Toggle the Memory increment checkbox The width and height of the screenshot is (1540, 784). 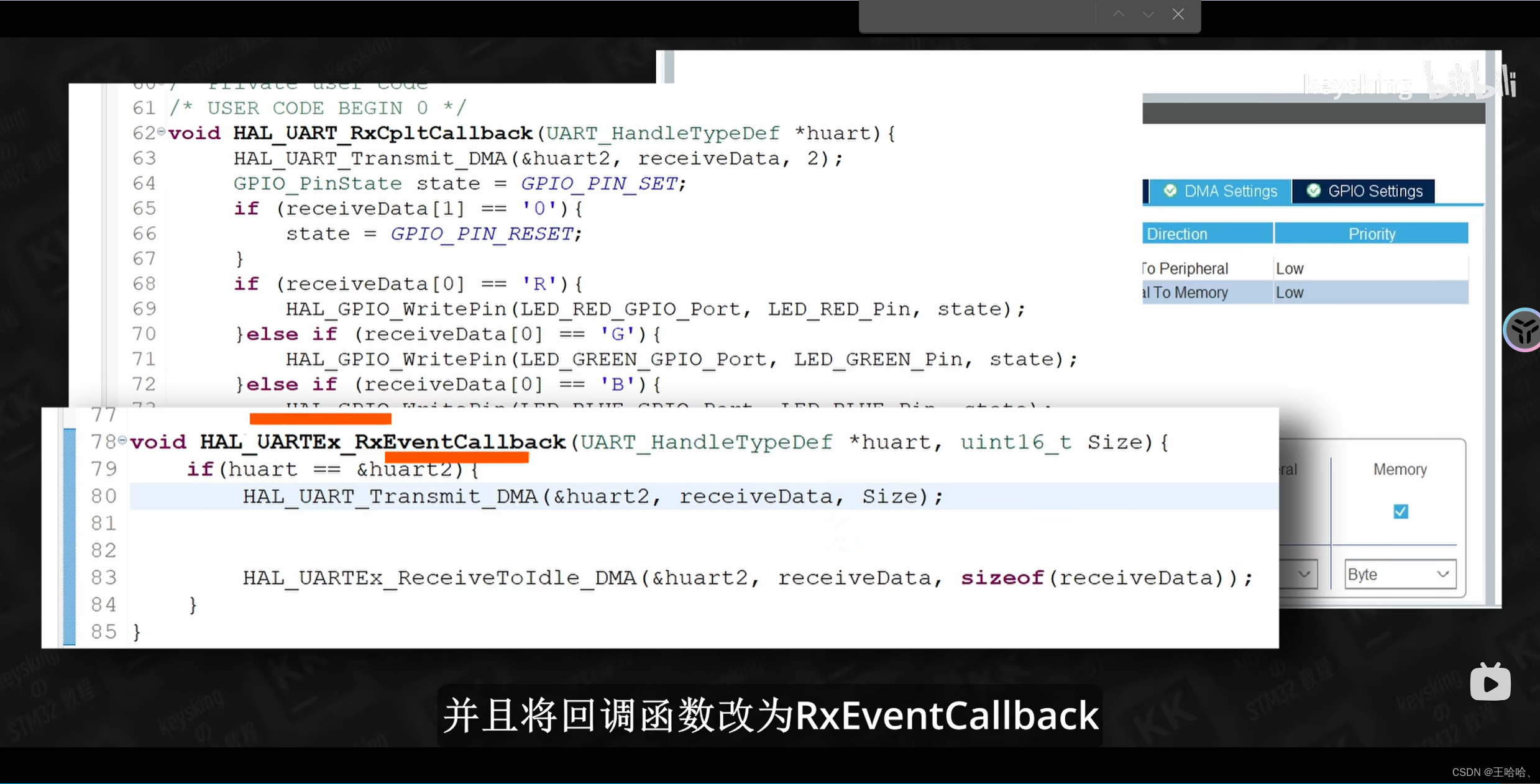tap(1401, 511)
